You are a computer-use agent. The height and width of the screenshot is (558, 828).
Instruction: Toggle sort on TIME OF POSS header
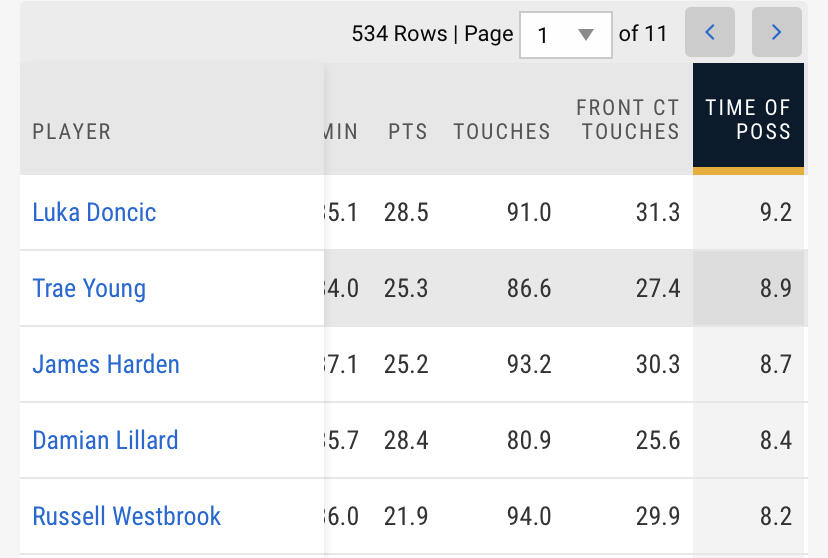click(748, 119)
